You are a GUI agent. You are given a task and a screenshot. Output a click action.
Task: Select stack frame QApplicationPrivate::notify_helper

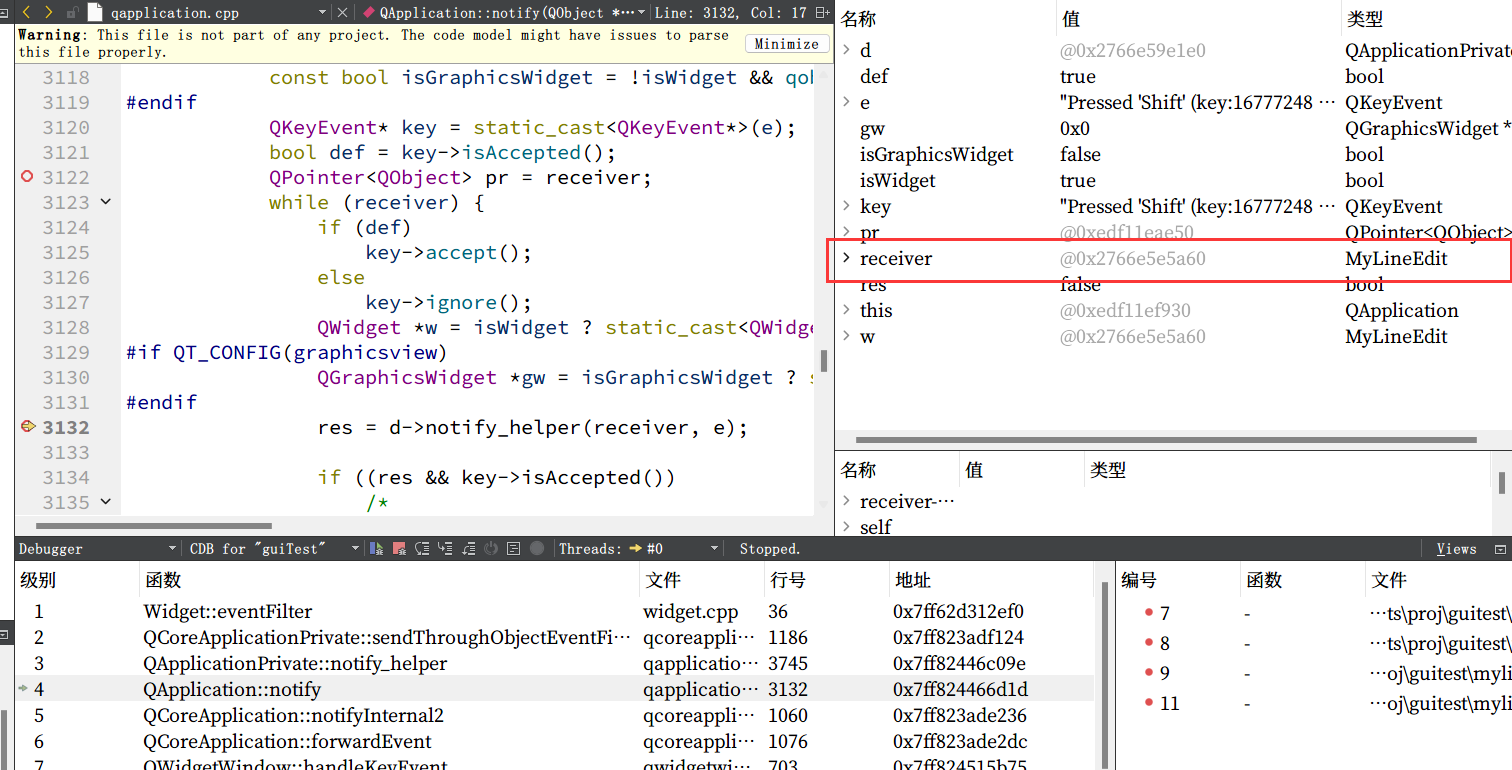pos(556,663)
